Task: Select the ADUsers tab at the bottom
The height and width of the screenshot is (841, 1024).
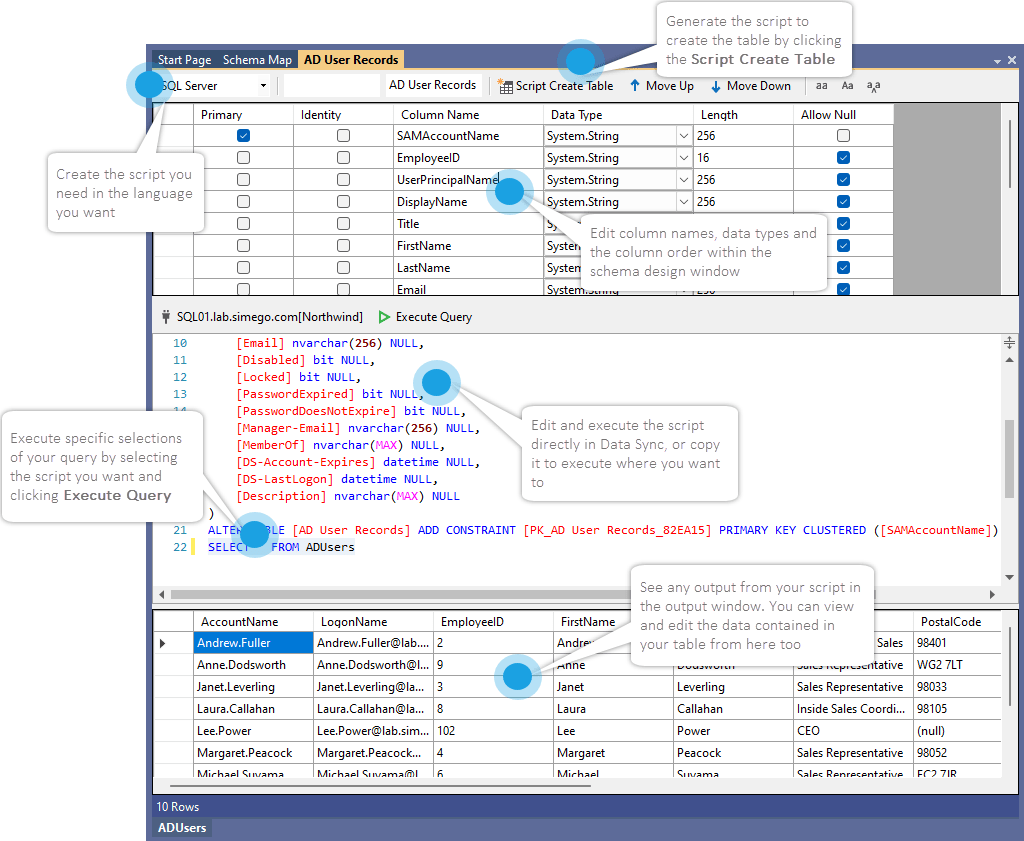Action: pos(182,827)
